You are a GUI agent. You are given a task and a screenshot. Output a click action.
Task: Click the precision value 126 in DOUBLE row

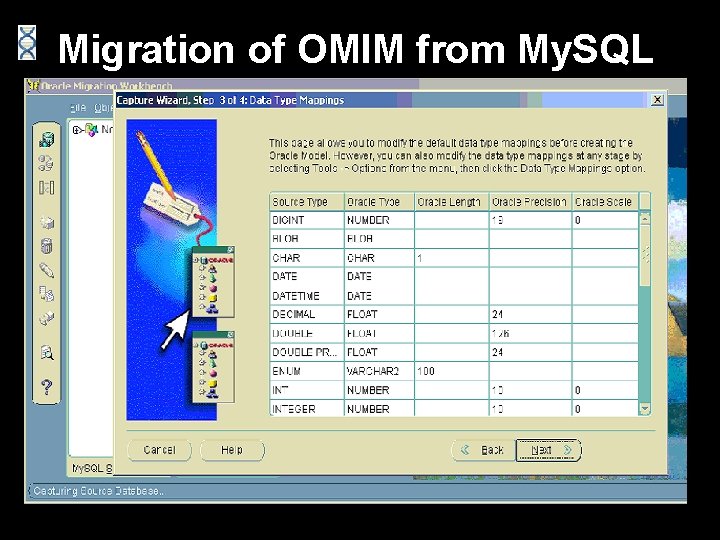click(530, 333)
